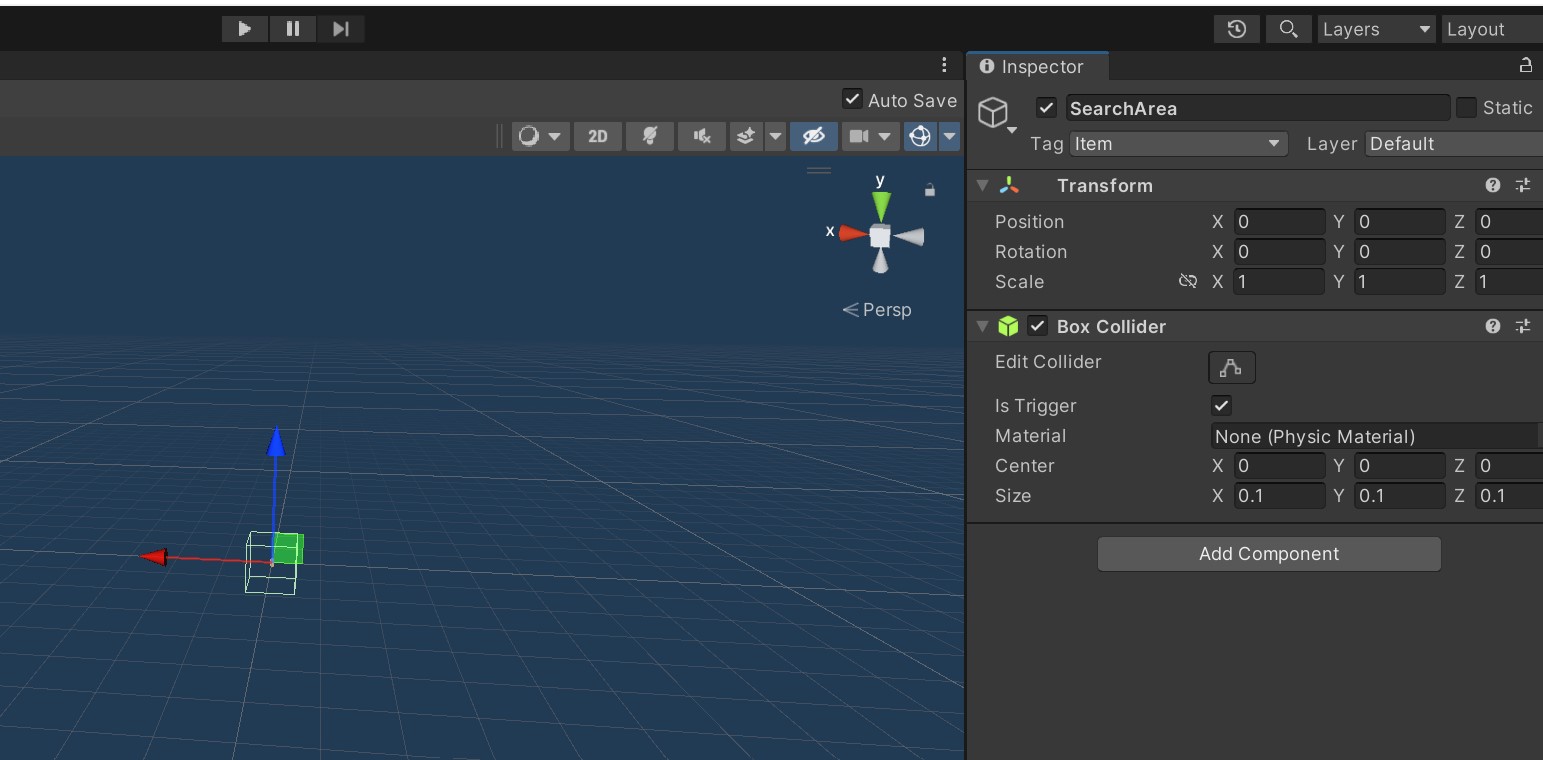Click the Step frame button
1543x760 pixels.
point(341,29)
